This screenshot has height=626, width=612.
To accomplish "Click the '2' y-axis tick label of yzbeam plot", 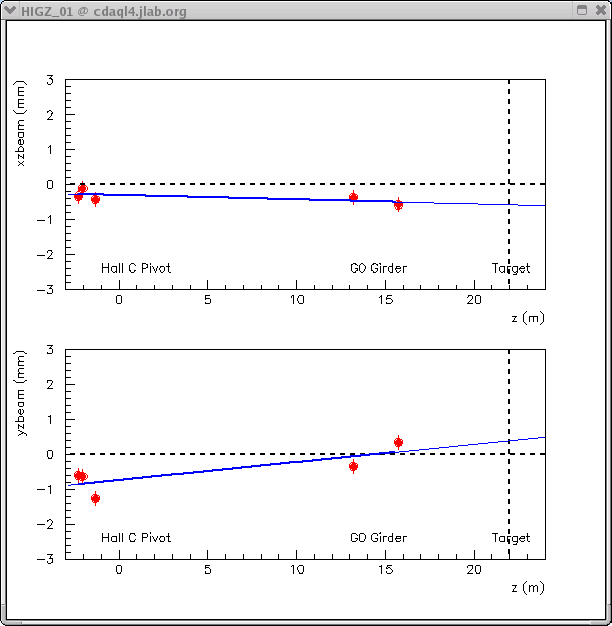I will point(50,385).
